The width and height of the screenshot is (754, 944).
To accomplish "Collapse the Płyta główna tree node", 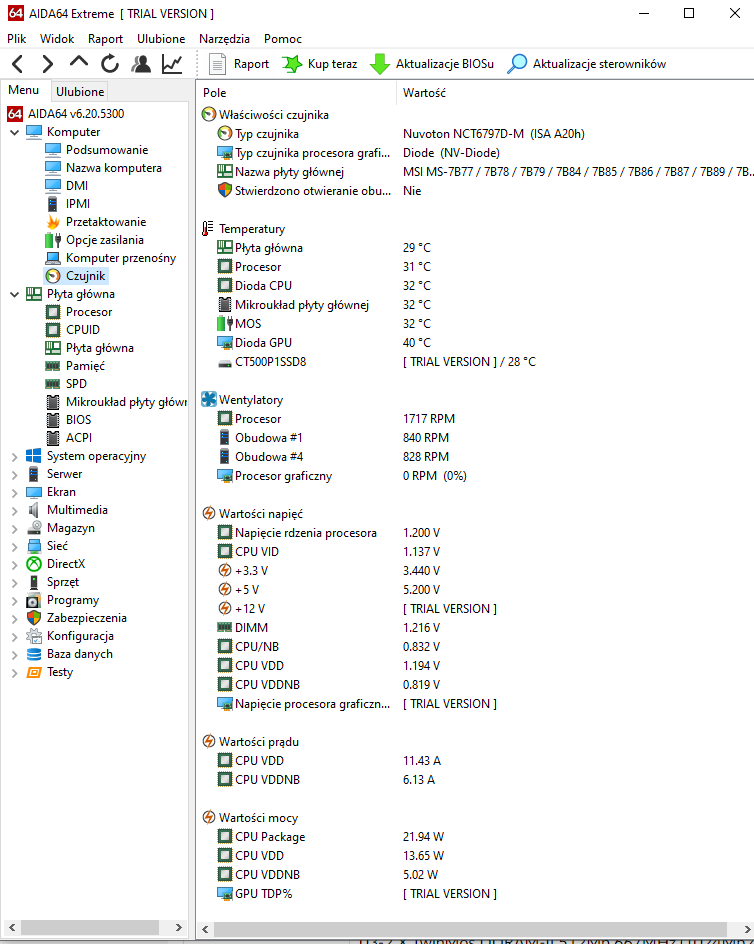I will tap(14, 294).
